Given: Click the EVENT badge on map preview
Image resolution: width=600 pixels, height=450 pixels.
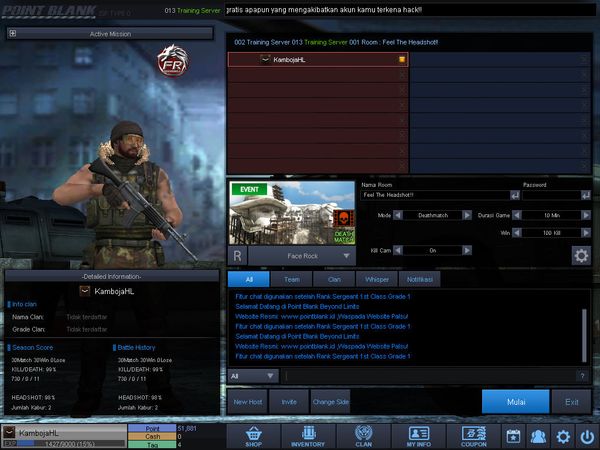Looking at the screenshot, I should coord(249,189).
